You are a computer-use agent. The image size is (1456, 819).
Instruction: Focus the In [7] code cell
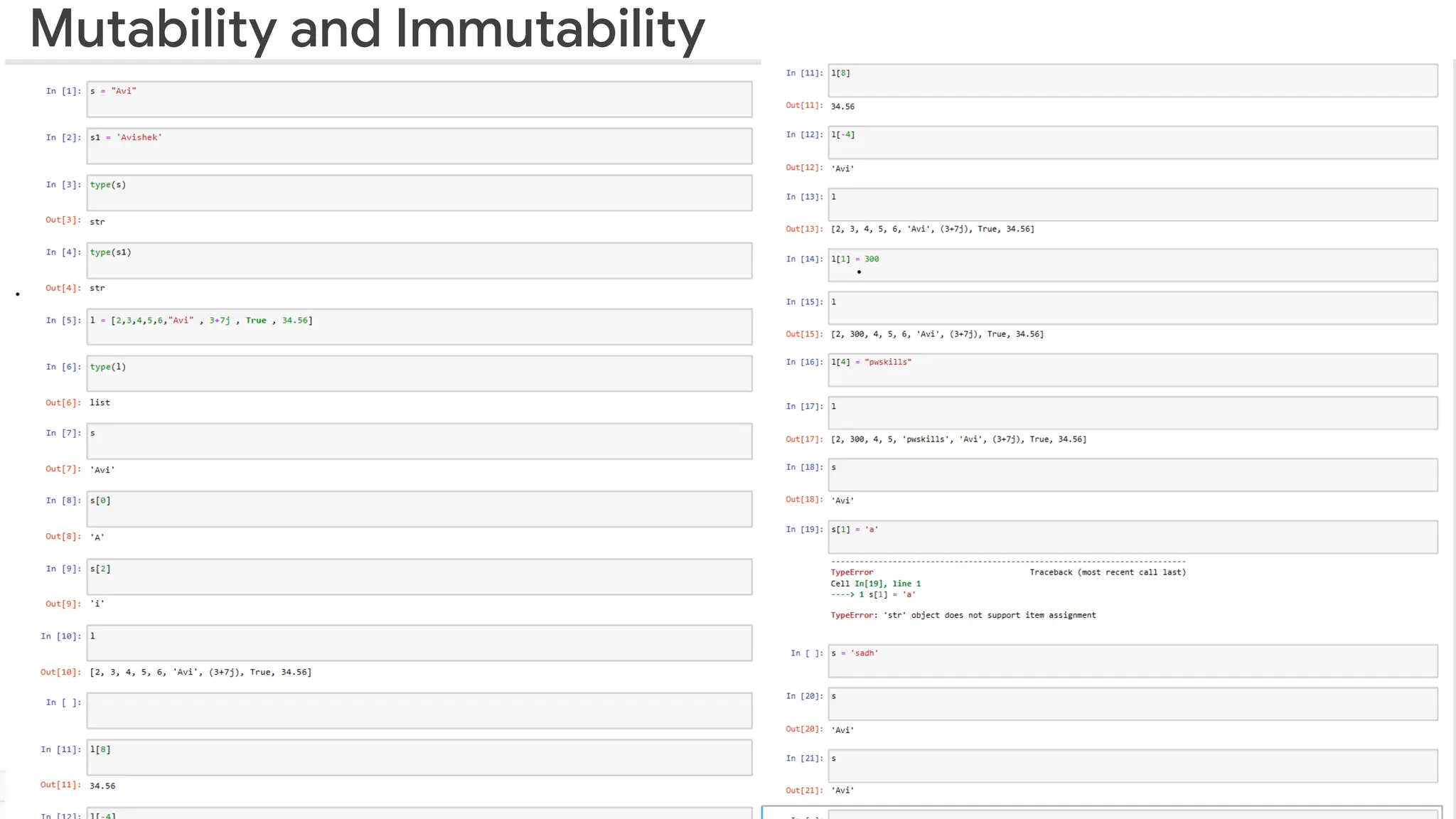click(419, 441)
